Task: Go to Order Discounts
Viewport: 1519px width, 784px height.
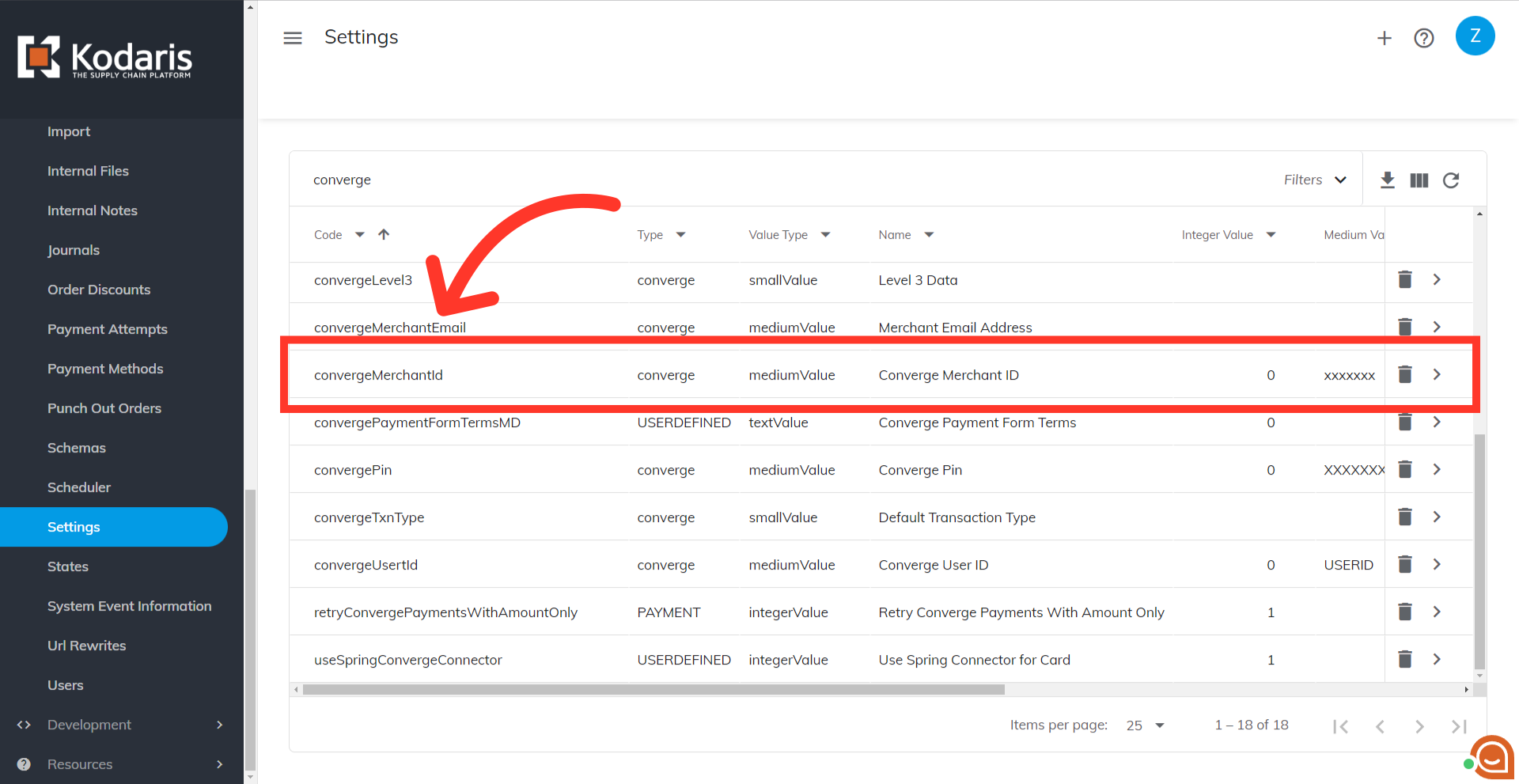Action: coord(99,290)
